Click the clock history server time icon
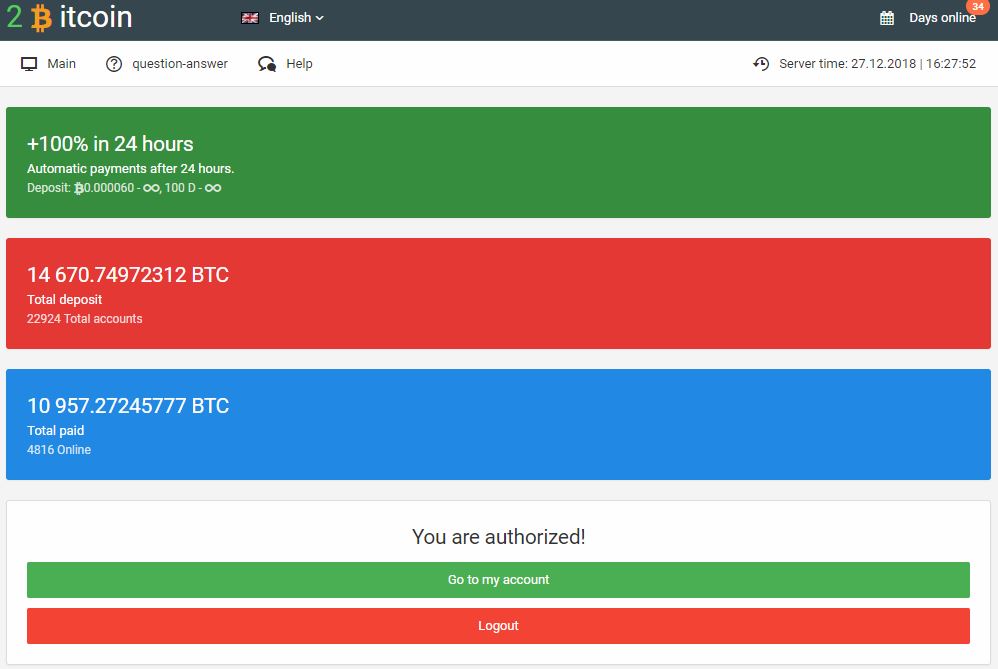The height and width of the screenshot is (669, 998). 761,64
